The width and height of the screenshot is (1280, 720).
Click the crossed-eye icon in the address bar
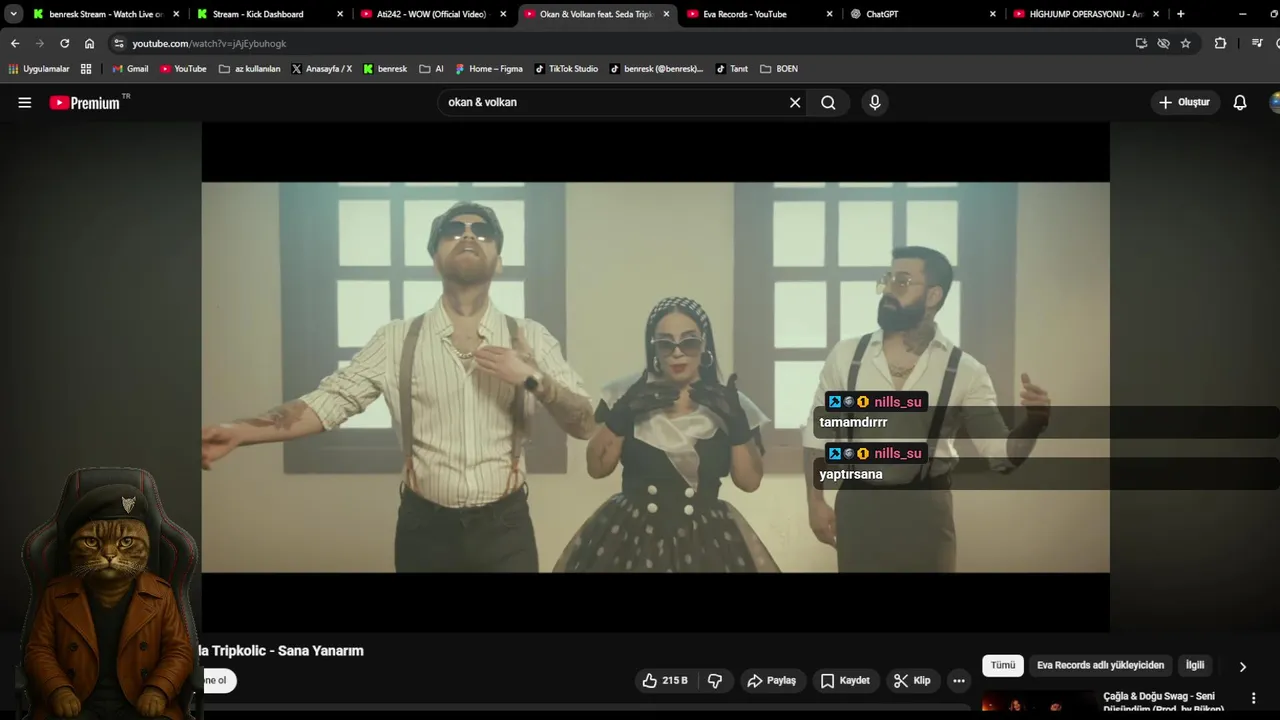(x=1163, y=43)
